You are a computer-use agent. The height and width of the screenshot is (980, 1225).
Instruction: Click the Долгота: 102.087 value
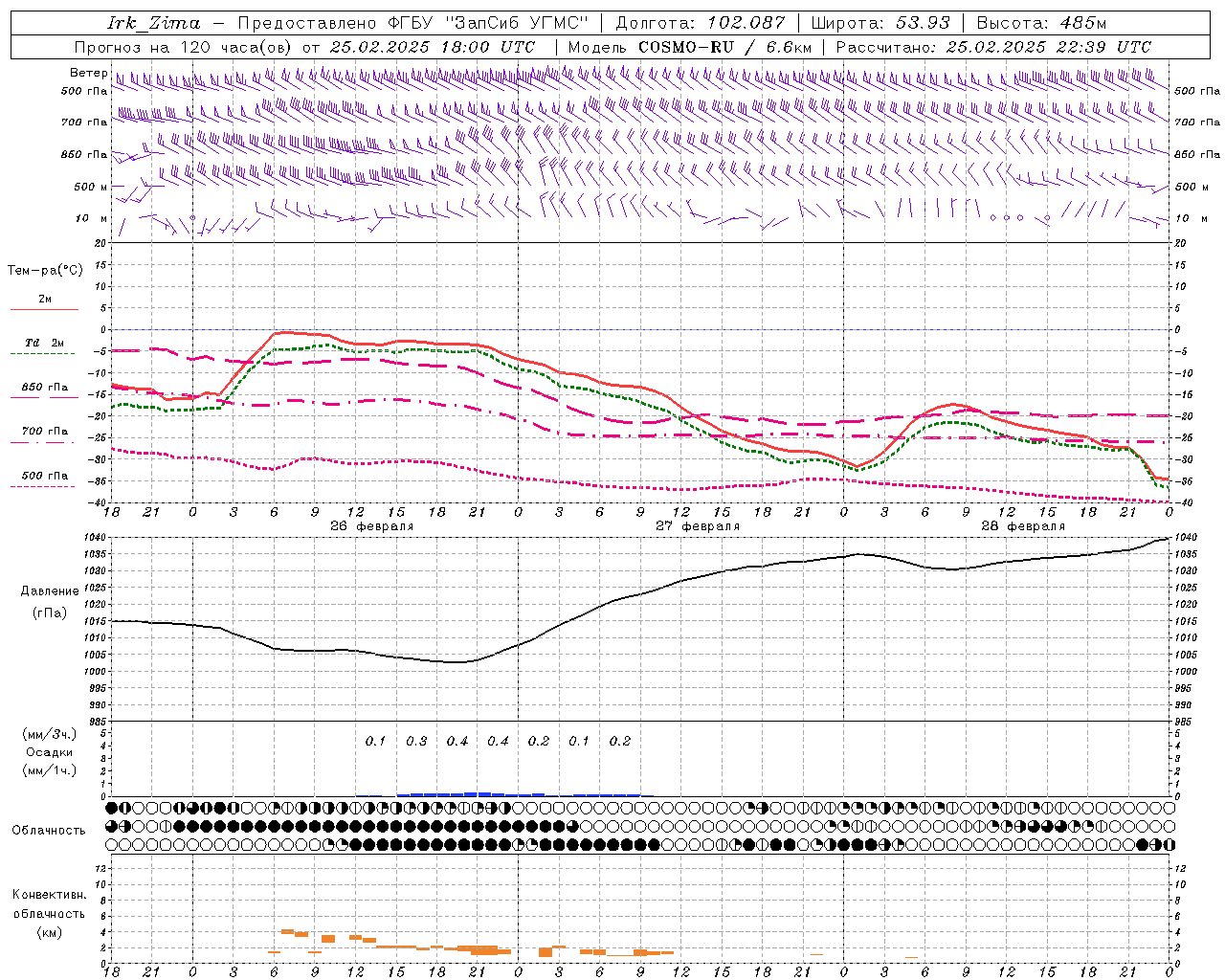point(700,23)
